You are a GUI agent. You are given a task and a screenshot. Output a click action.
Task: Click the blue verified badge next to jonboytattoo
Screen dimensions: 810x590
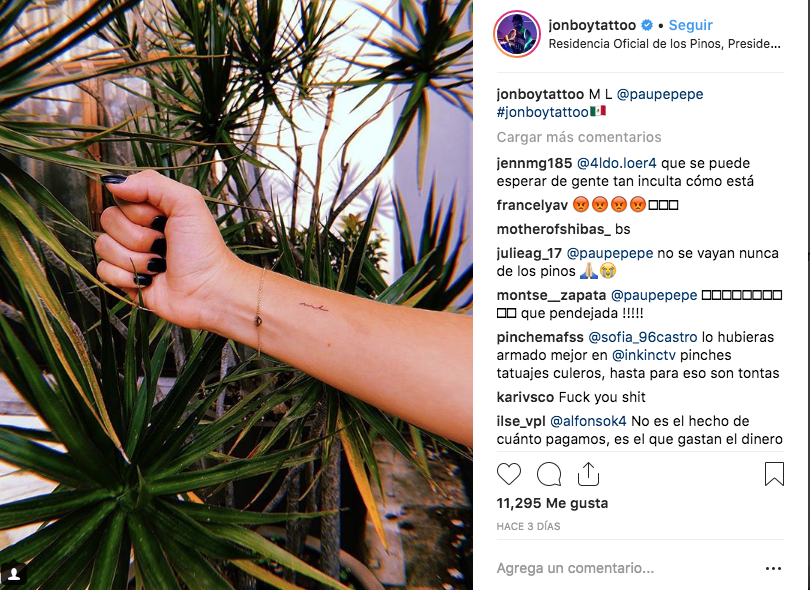click(647, 25)
